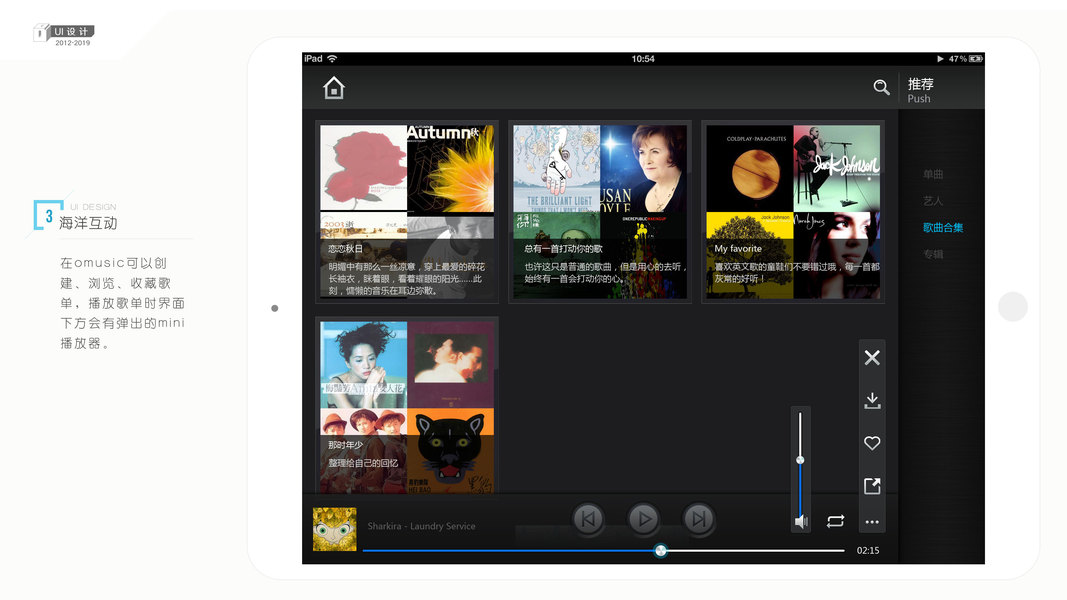
Task: Tap the Wi-Fi icon in the status bar
Action: (x=332, y=59)
